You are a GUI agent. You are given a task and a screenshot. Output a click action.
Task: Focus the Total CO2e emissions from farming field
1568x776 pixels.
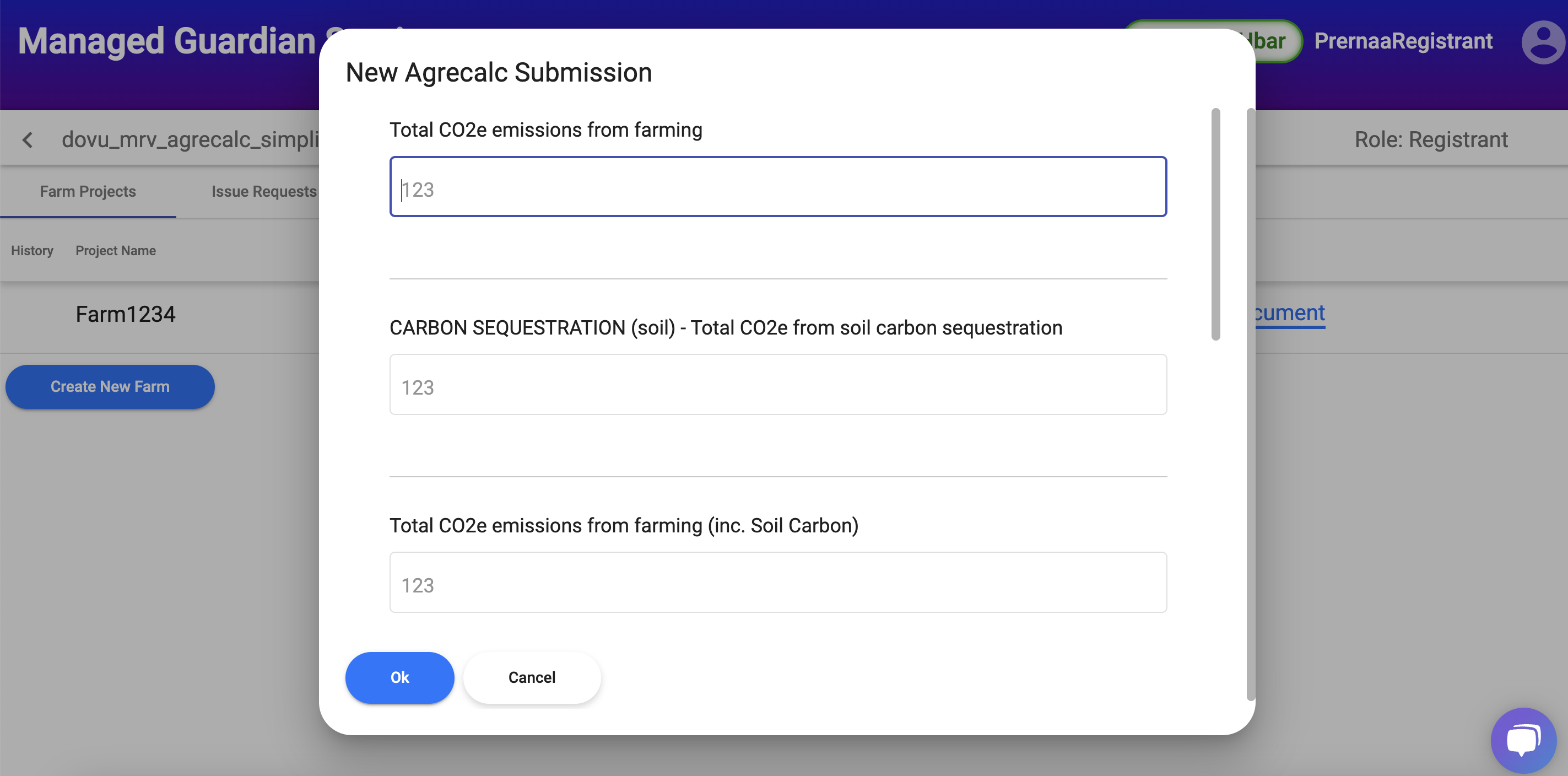tap(777, 187)
